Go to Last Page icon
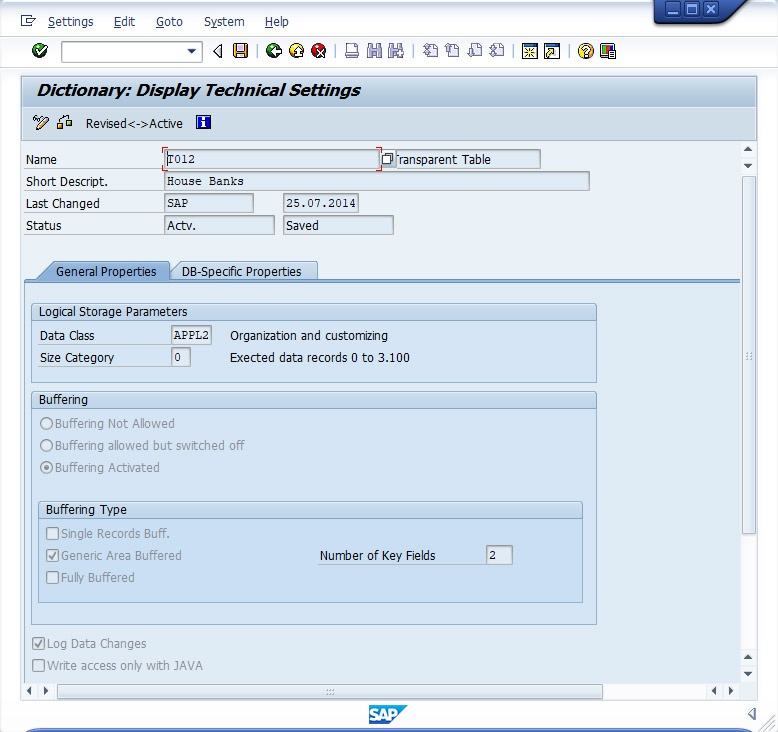Image resolution: width=778 pixels, height=732 pixels. [497, 51]
